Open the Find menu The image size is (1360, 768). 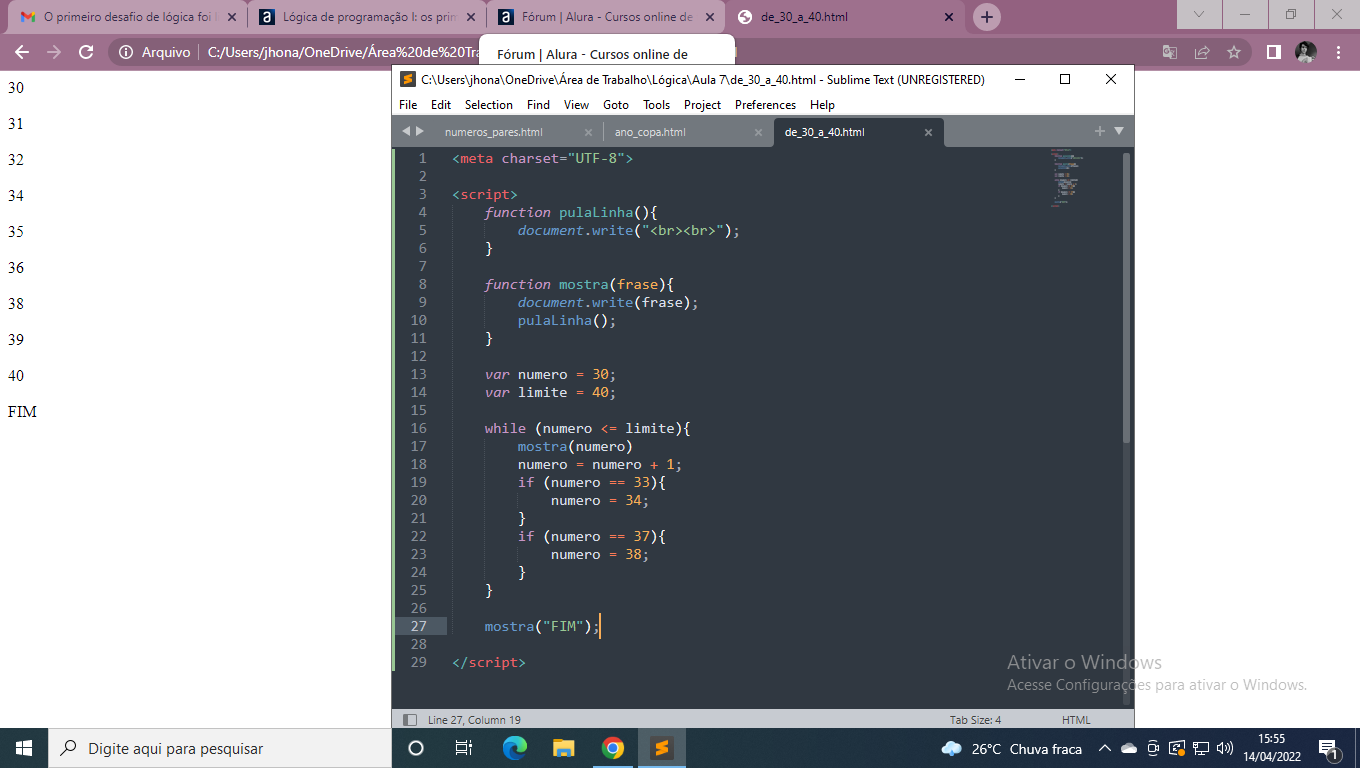pyautogui.click(x=538, y=104)
